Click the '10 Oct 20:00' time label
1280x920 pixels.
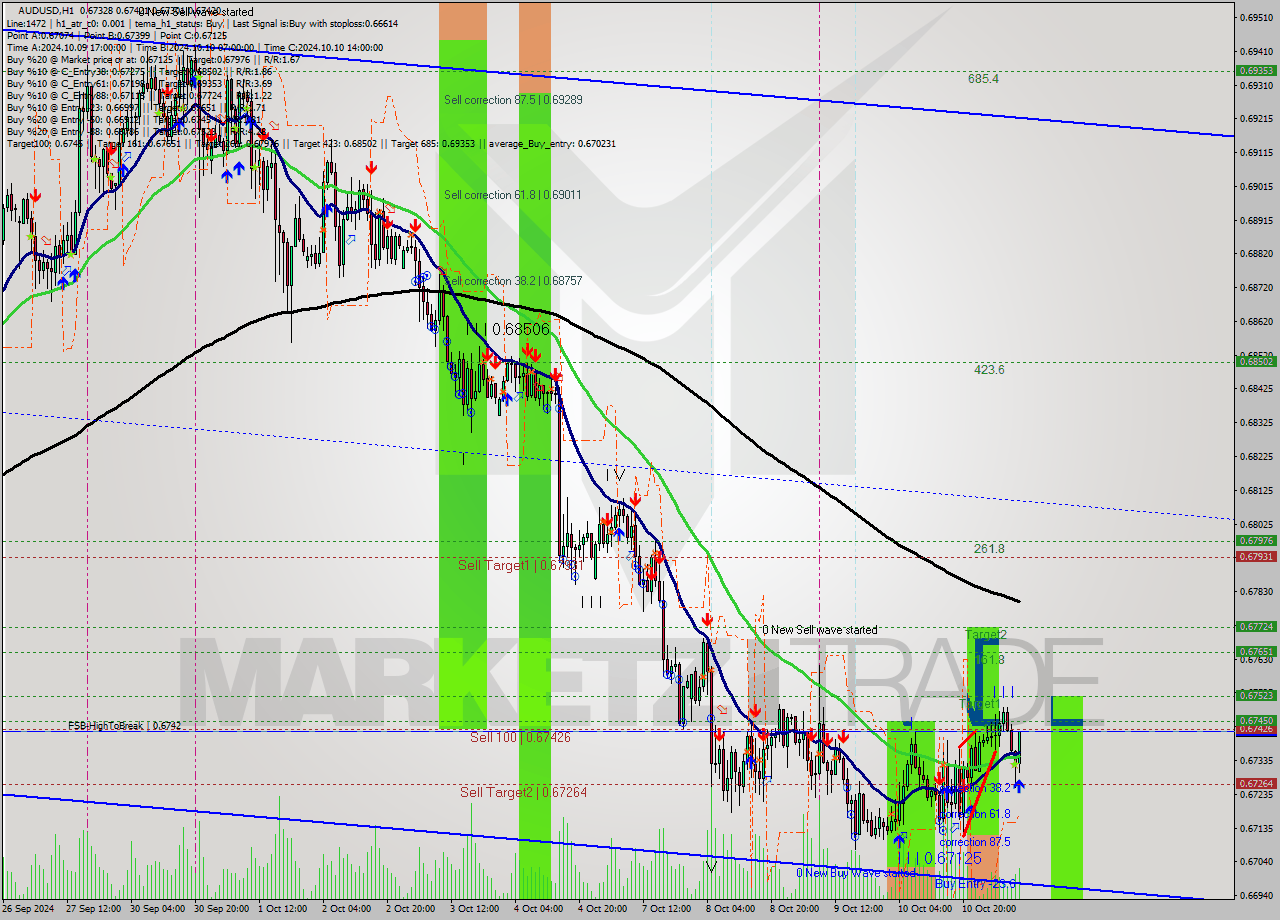pyautogui.click(x=991, y=909)
